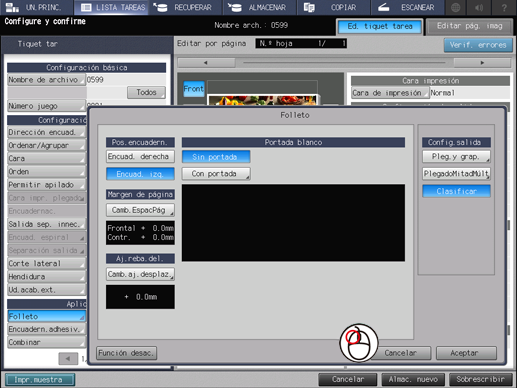Open Corte lateral setting
The width and height of the screenshot is (517, 388).
46,264
